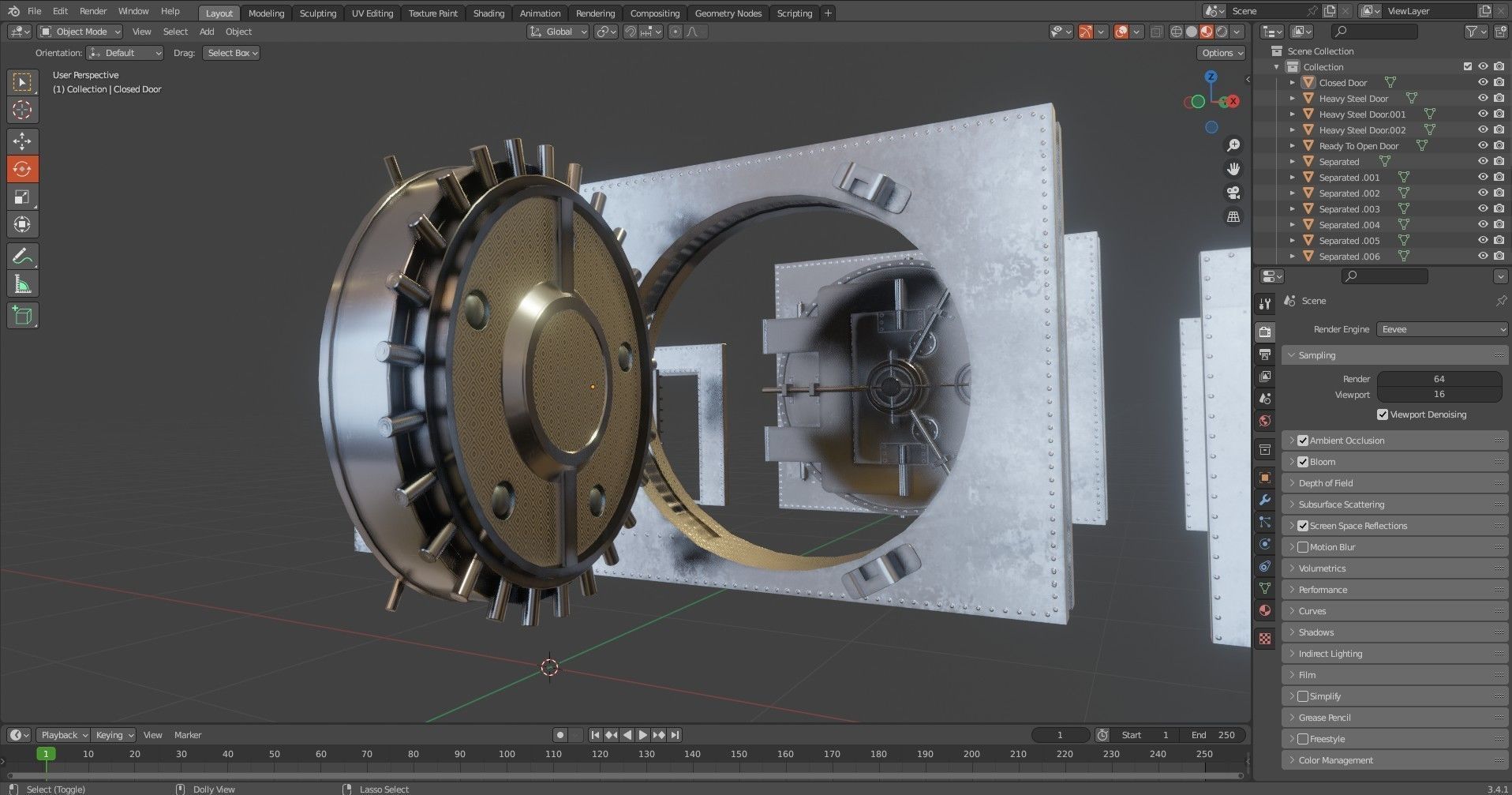Expand the Color Management panel

point(1395,760)
